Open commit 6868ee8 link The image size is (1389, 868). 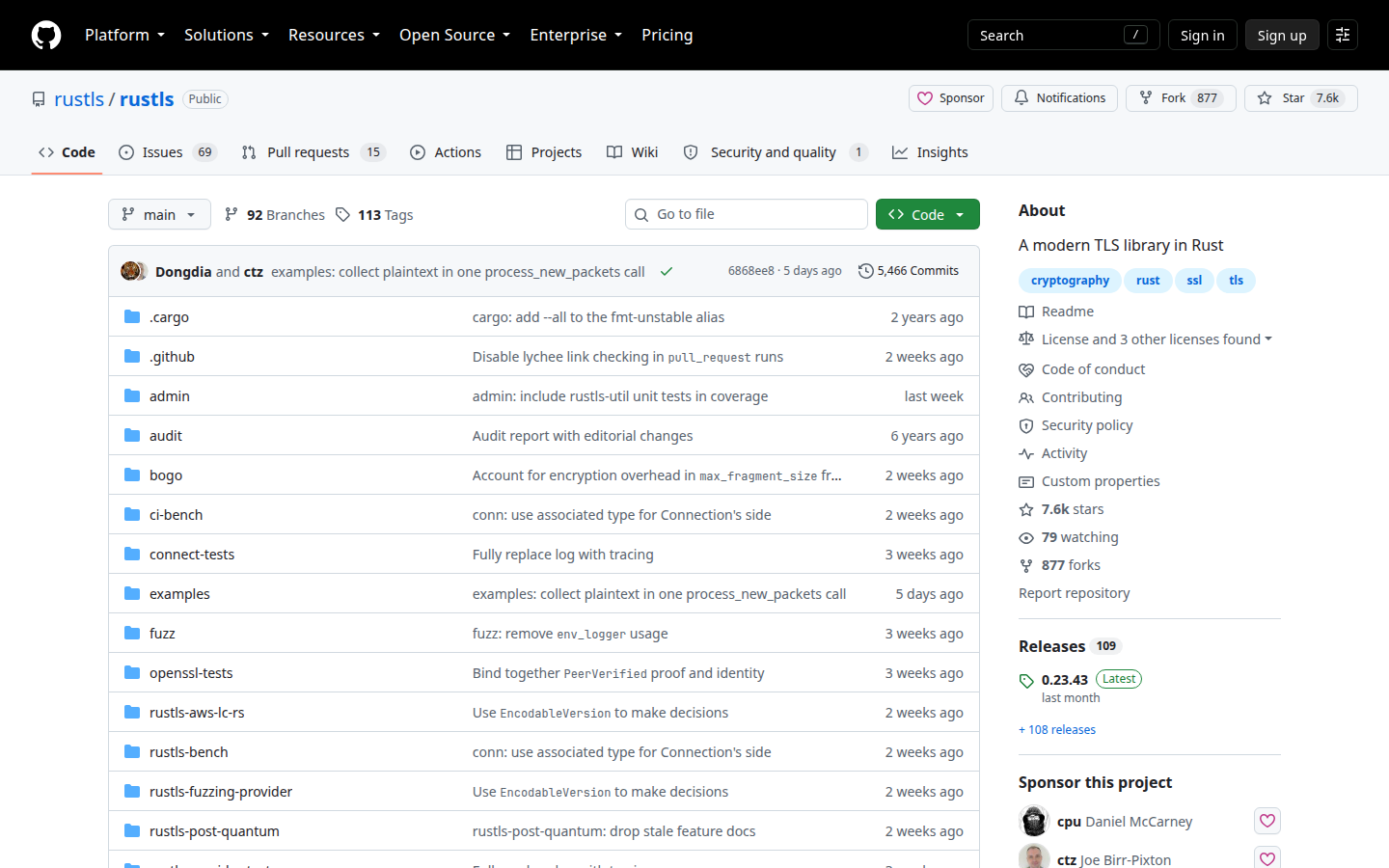pyautogui.click(x=751, y=271)
